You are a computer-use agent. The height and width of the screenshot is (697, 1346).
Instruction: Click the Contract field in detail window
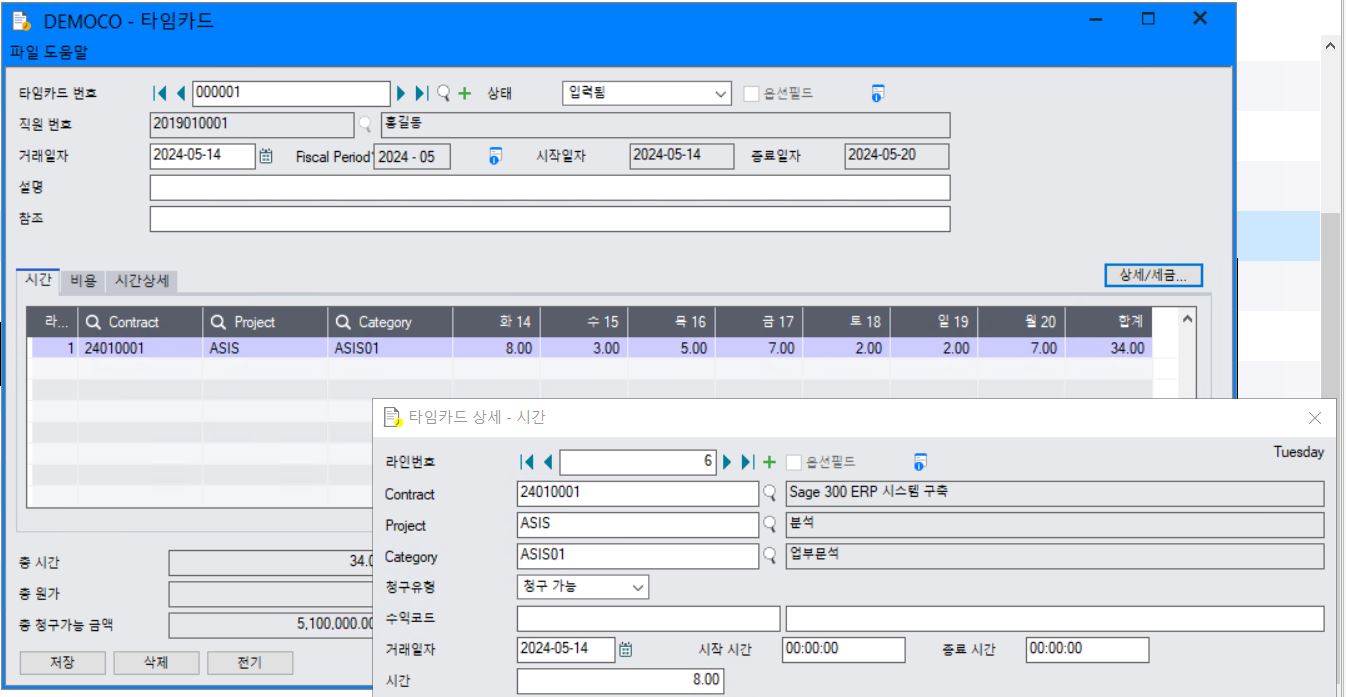coord(638,493)
